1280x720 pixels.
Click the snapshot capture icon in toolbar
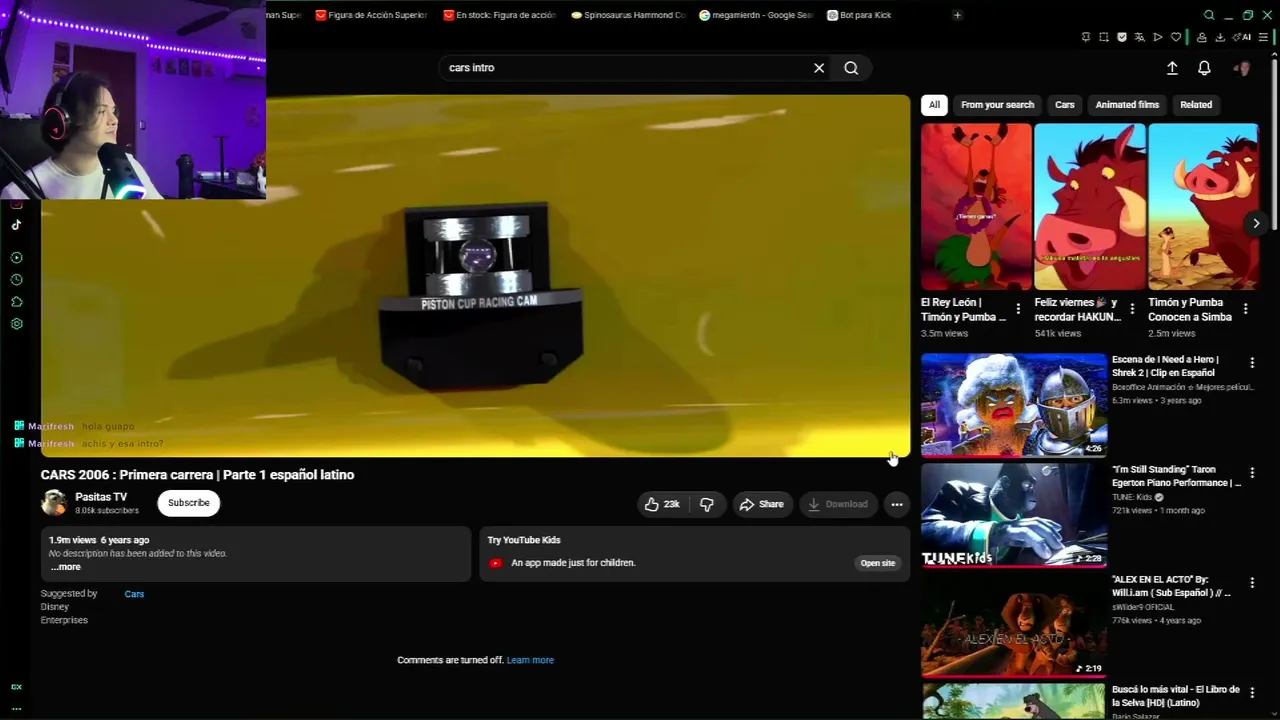[x=1104, y=37]
